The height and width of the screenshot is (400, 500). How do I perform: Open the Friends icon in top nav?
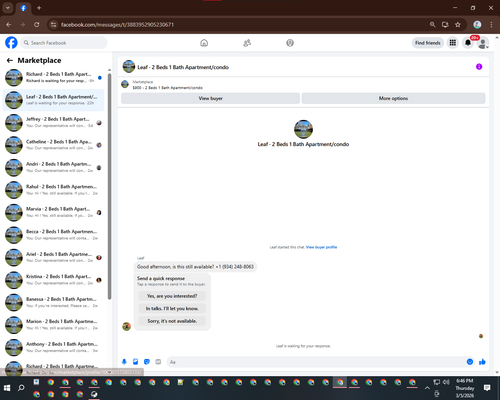tap(247, 43)
